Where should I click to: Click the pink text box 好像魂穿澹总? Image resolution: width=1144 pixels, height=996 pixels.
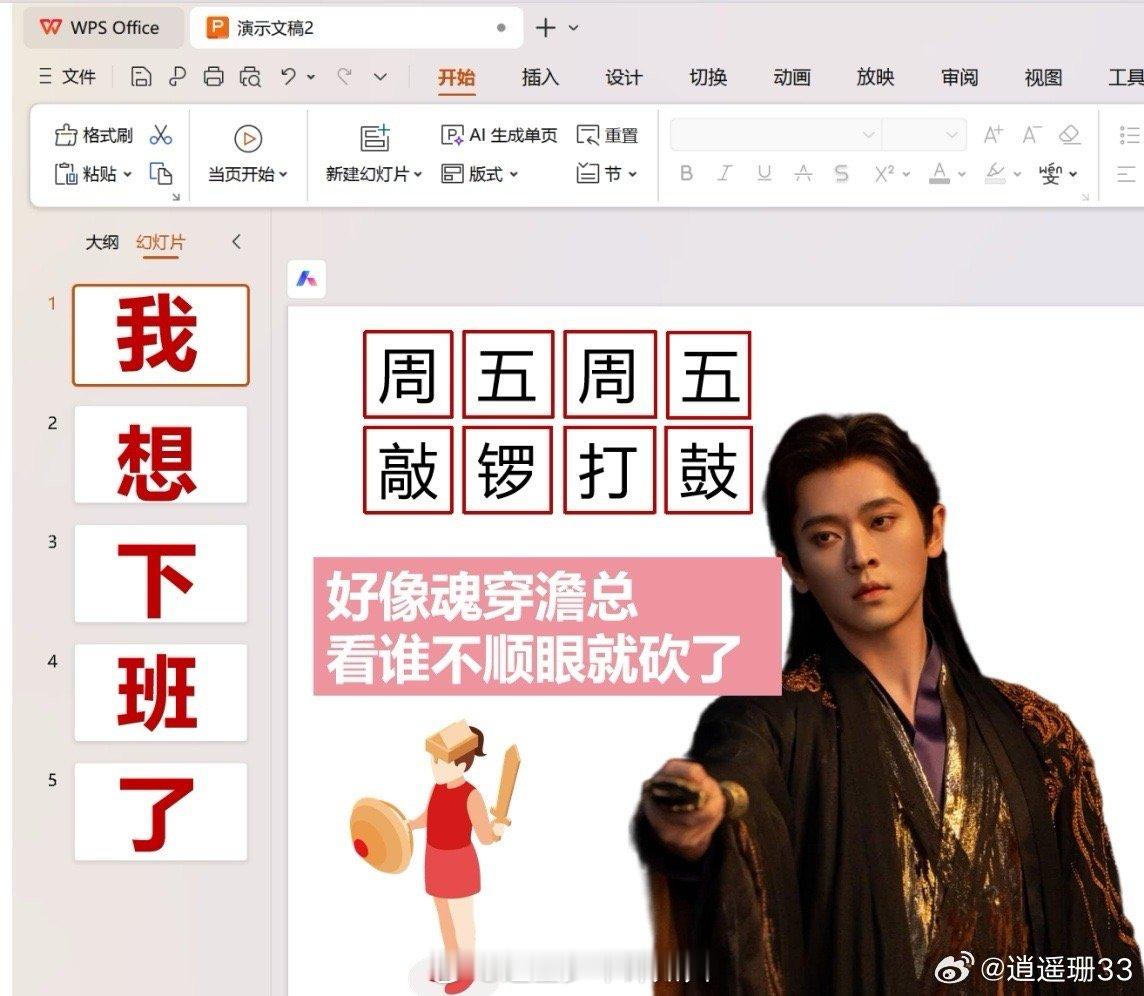[547, 626]
